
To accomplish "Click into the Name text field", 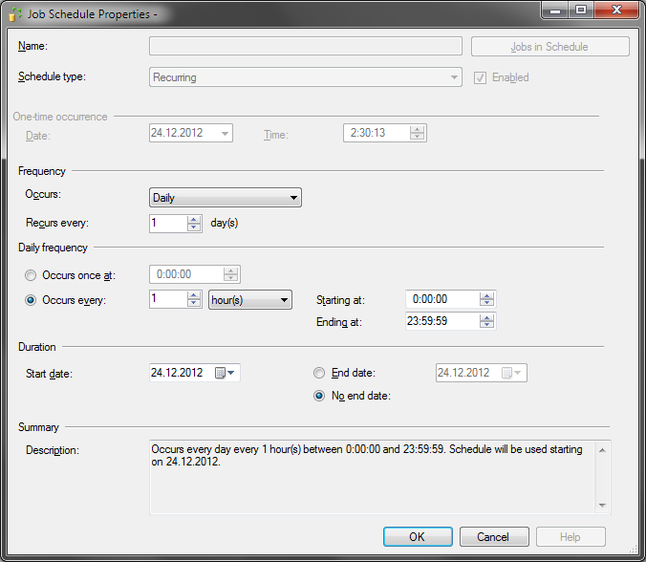I will point(305,46).
